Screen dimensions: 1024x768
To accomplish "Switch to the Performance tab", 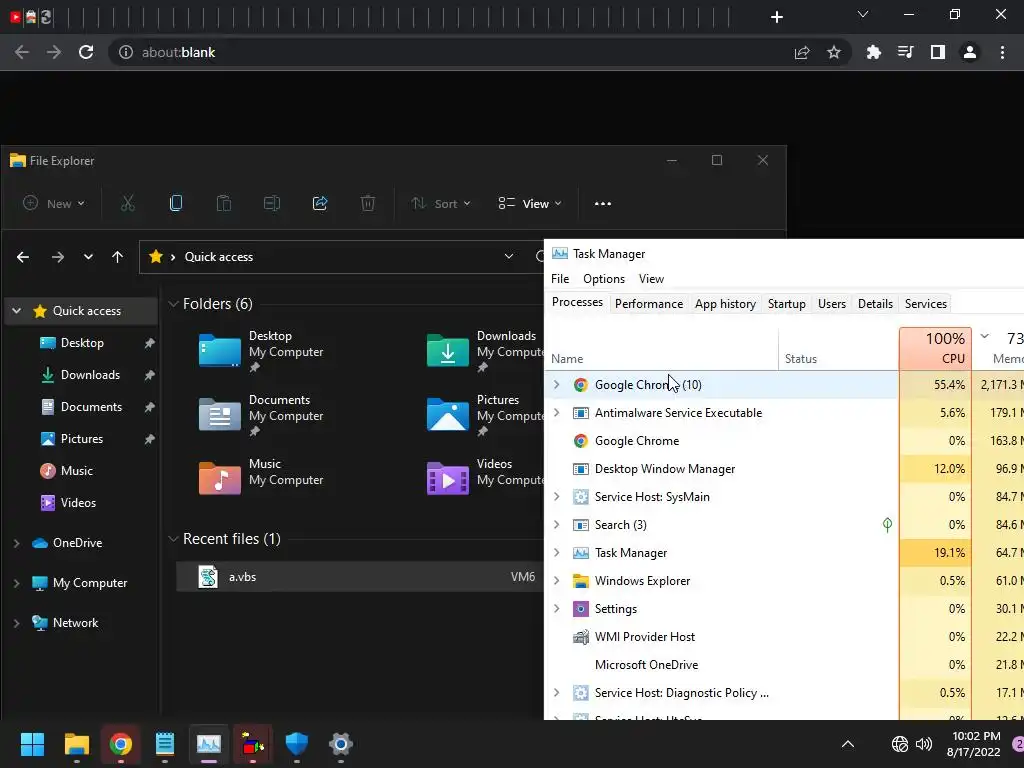I will [649, 304].
